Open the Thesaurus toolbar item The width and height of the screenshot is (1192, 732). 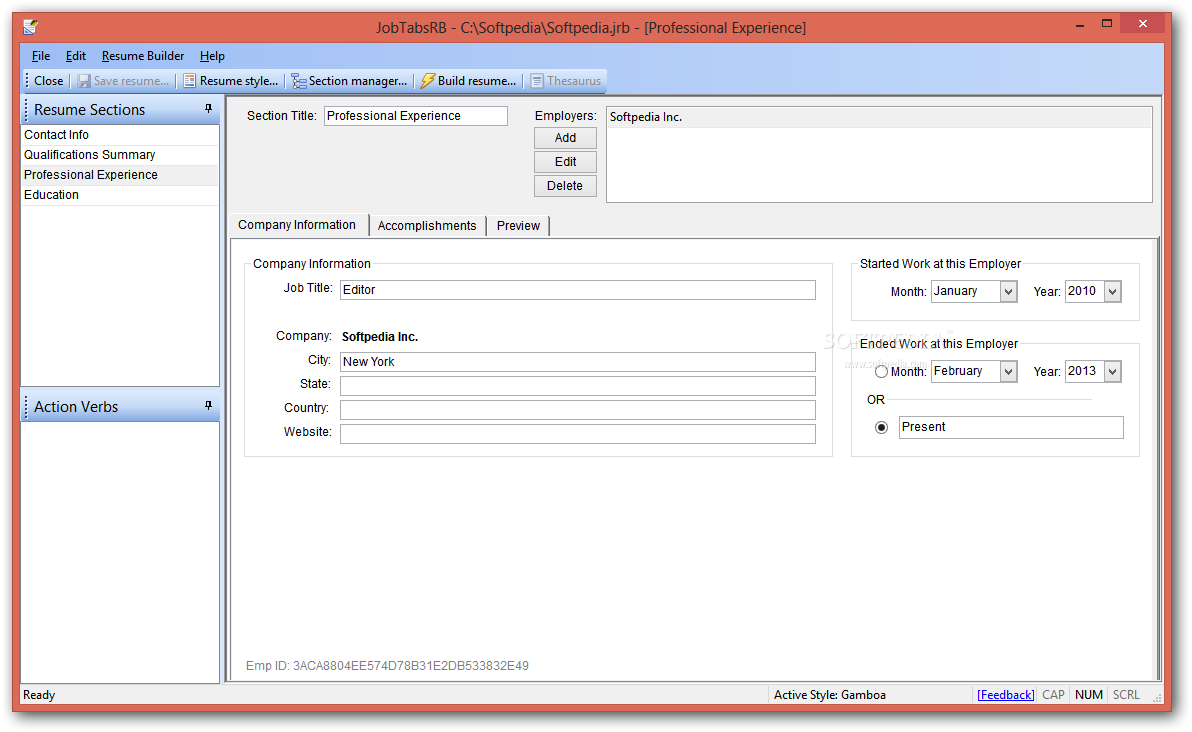(x=566, y=81)
